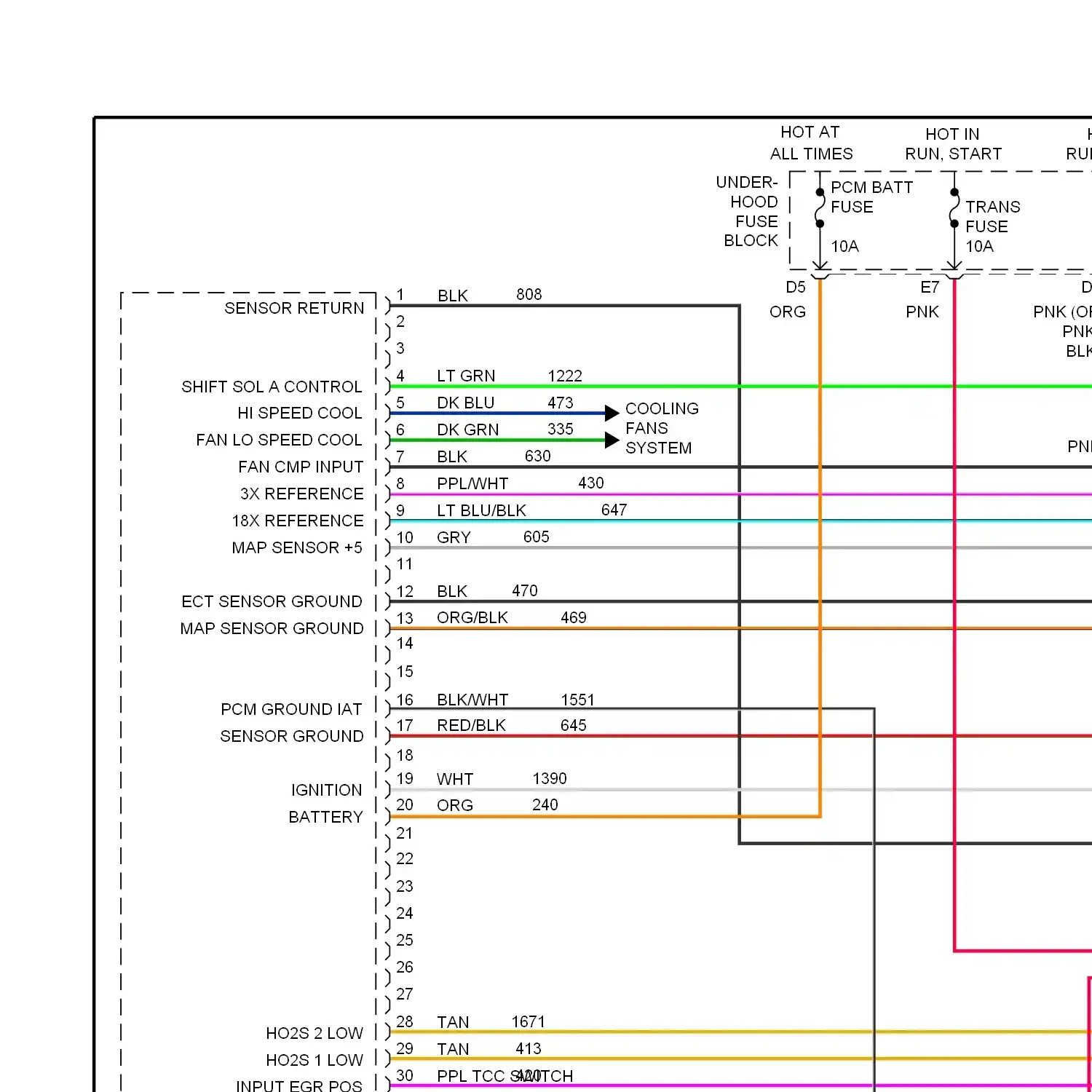Click the COOLING FANS SYSTEM reference text

pyautogui.click(x=662, y=428)
